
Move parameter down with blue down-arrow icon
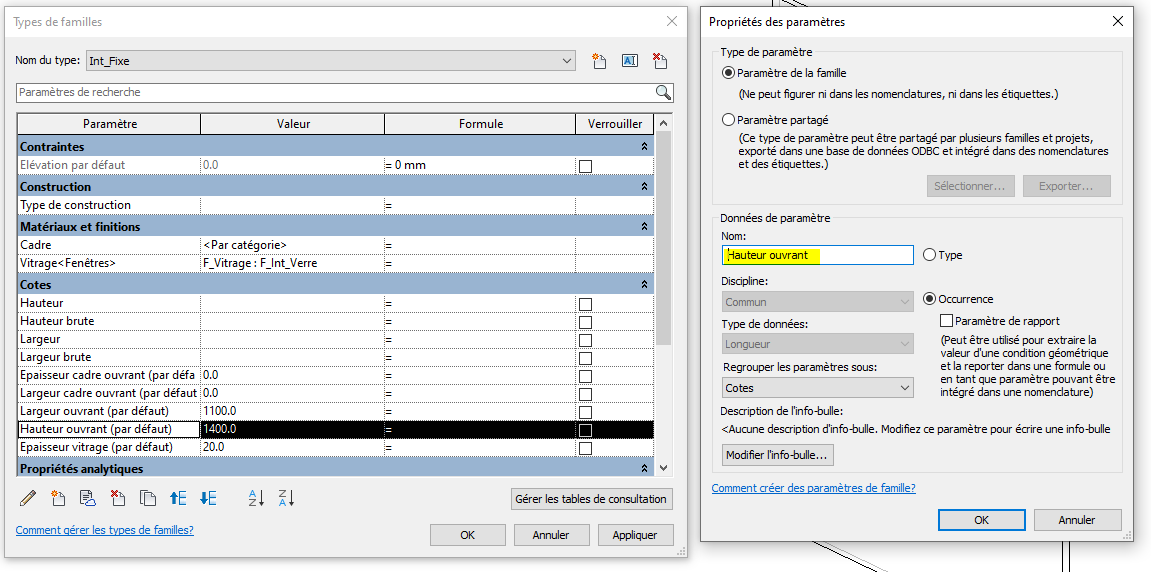208,498
